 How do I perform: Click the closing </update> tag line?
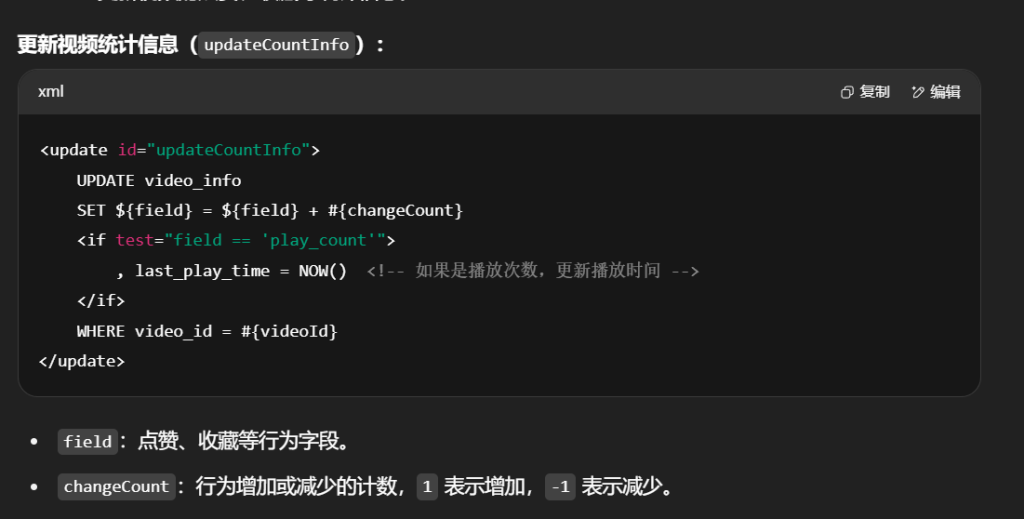coord(82,361)
